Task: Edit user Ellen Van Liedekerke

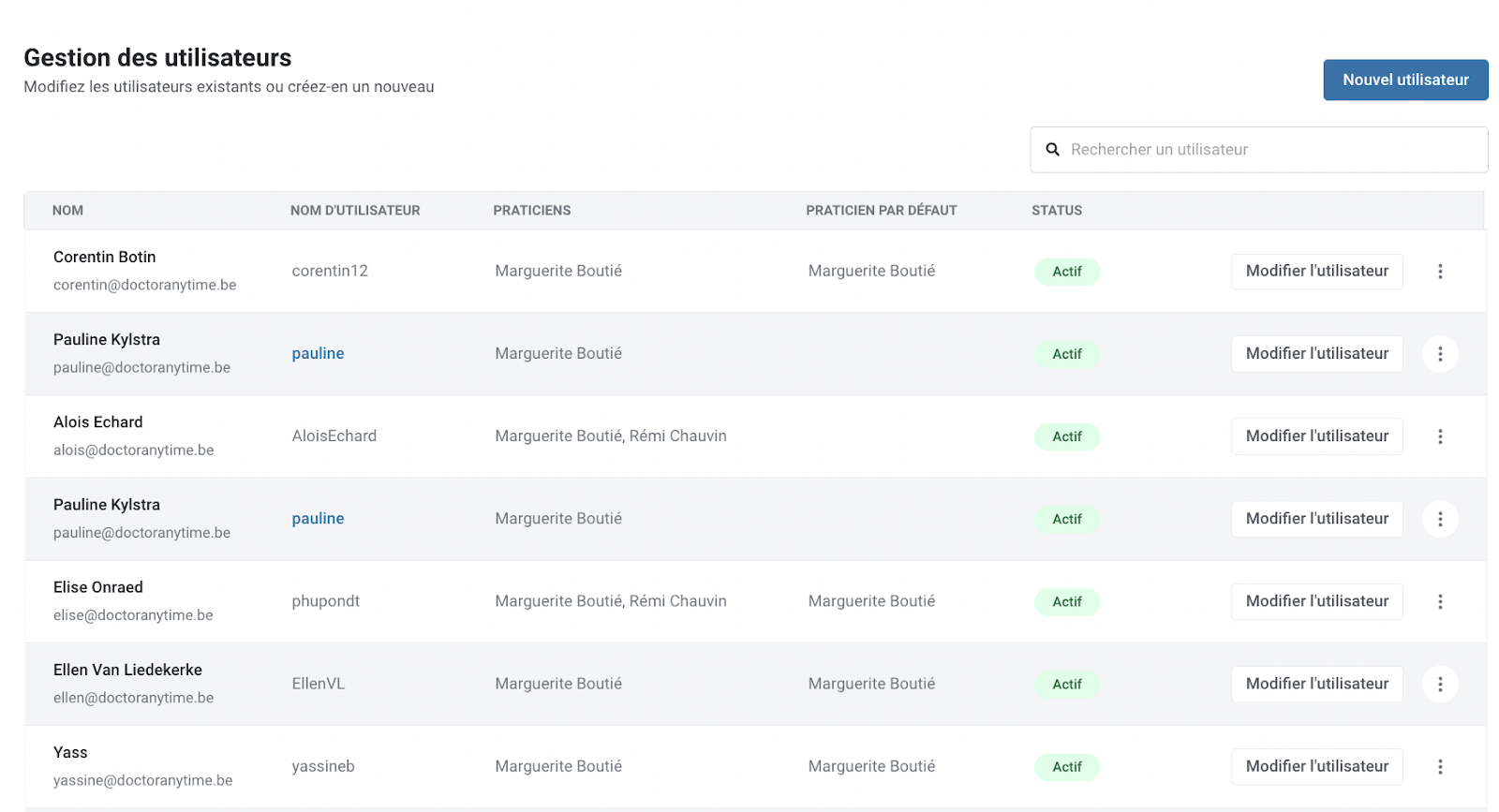Action: 1316,685
